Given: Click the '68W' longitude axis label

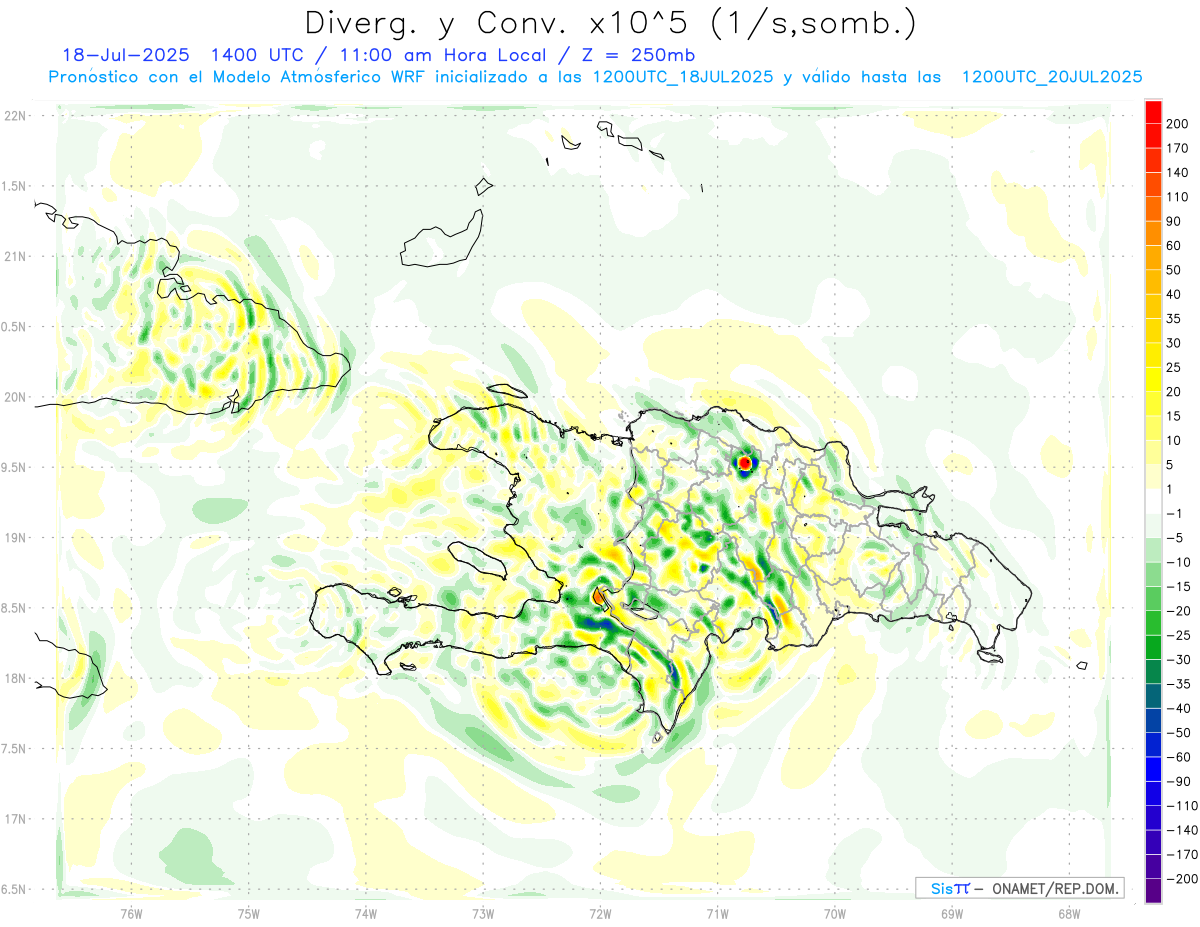Looking at the screenshot, I should [x=1068, y=914].
